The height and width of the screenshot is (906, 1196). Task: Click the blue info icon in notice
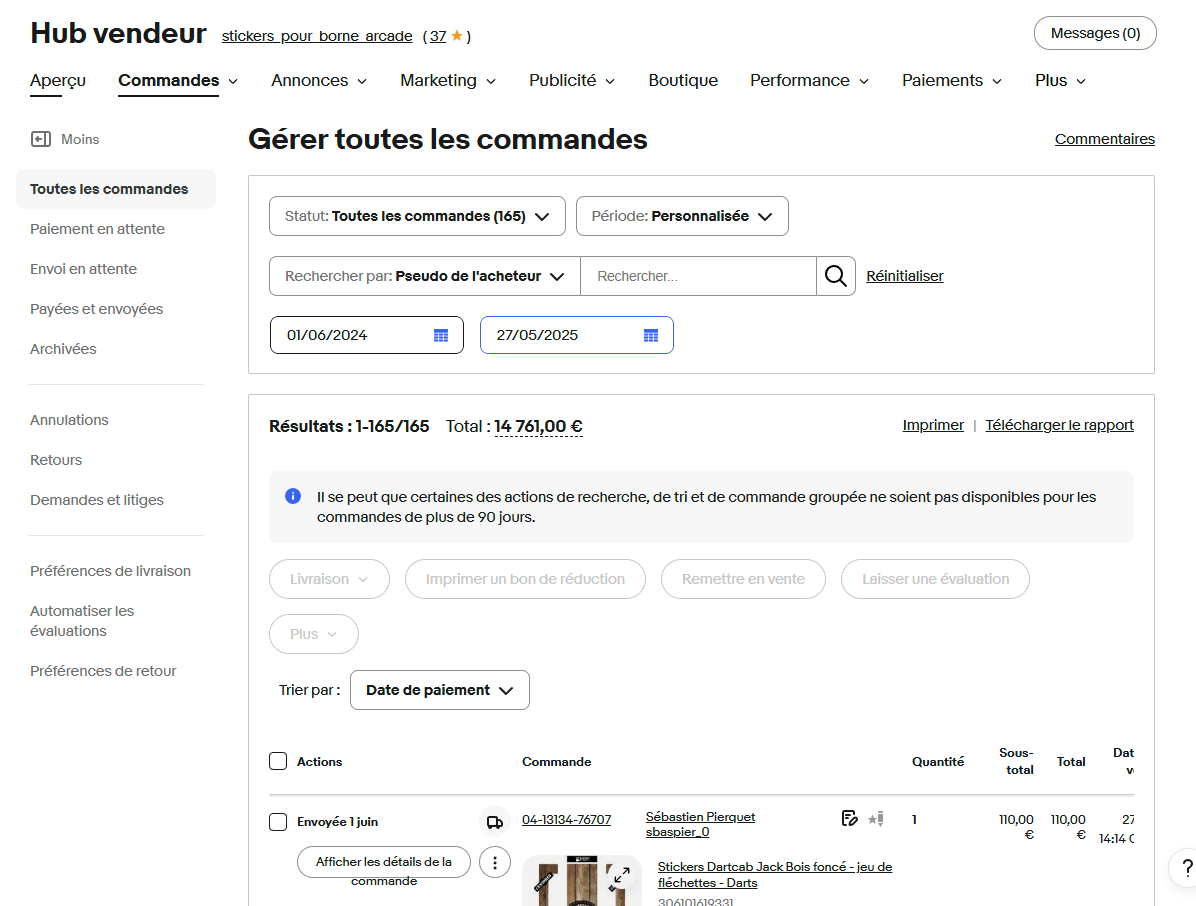click(x=293, y=496)
